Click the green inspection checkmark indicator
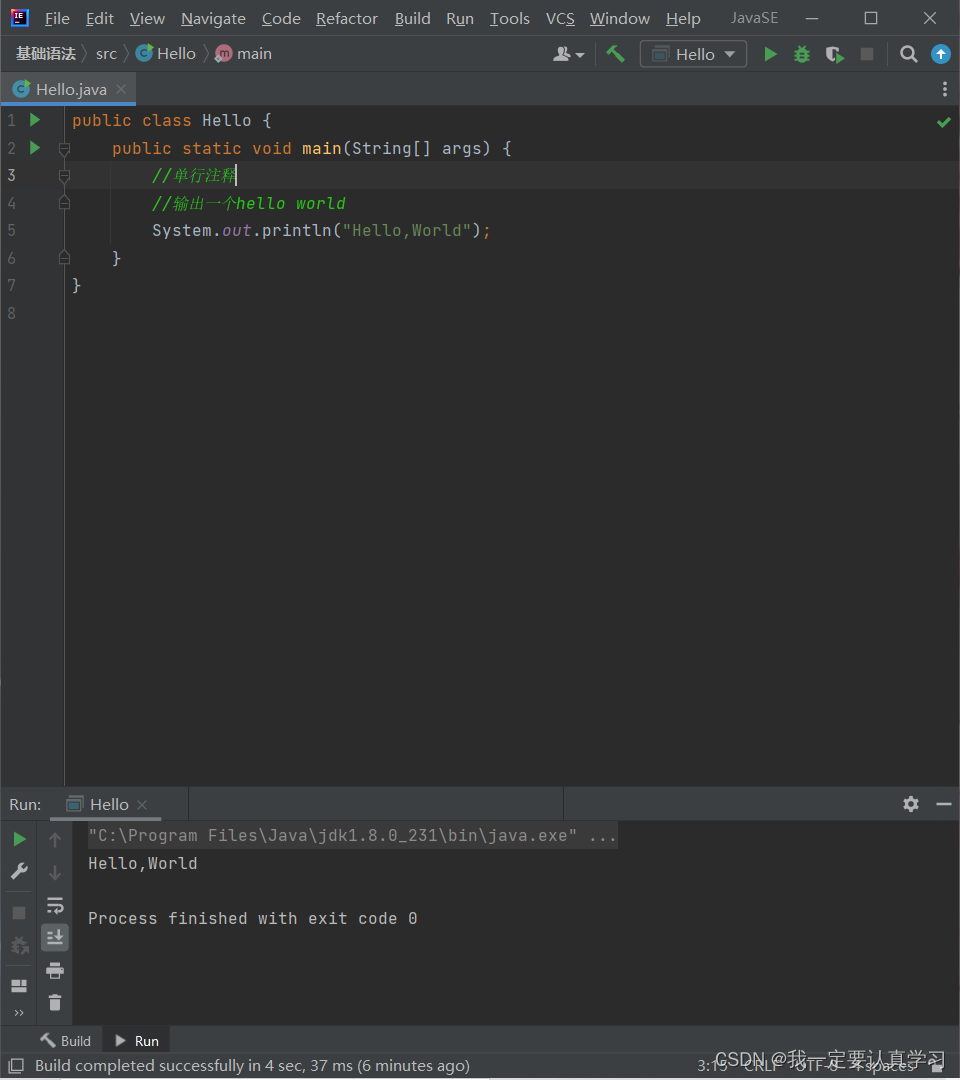Viewport: 960px width, 1080px height. pos(943,122)
